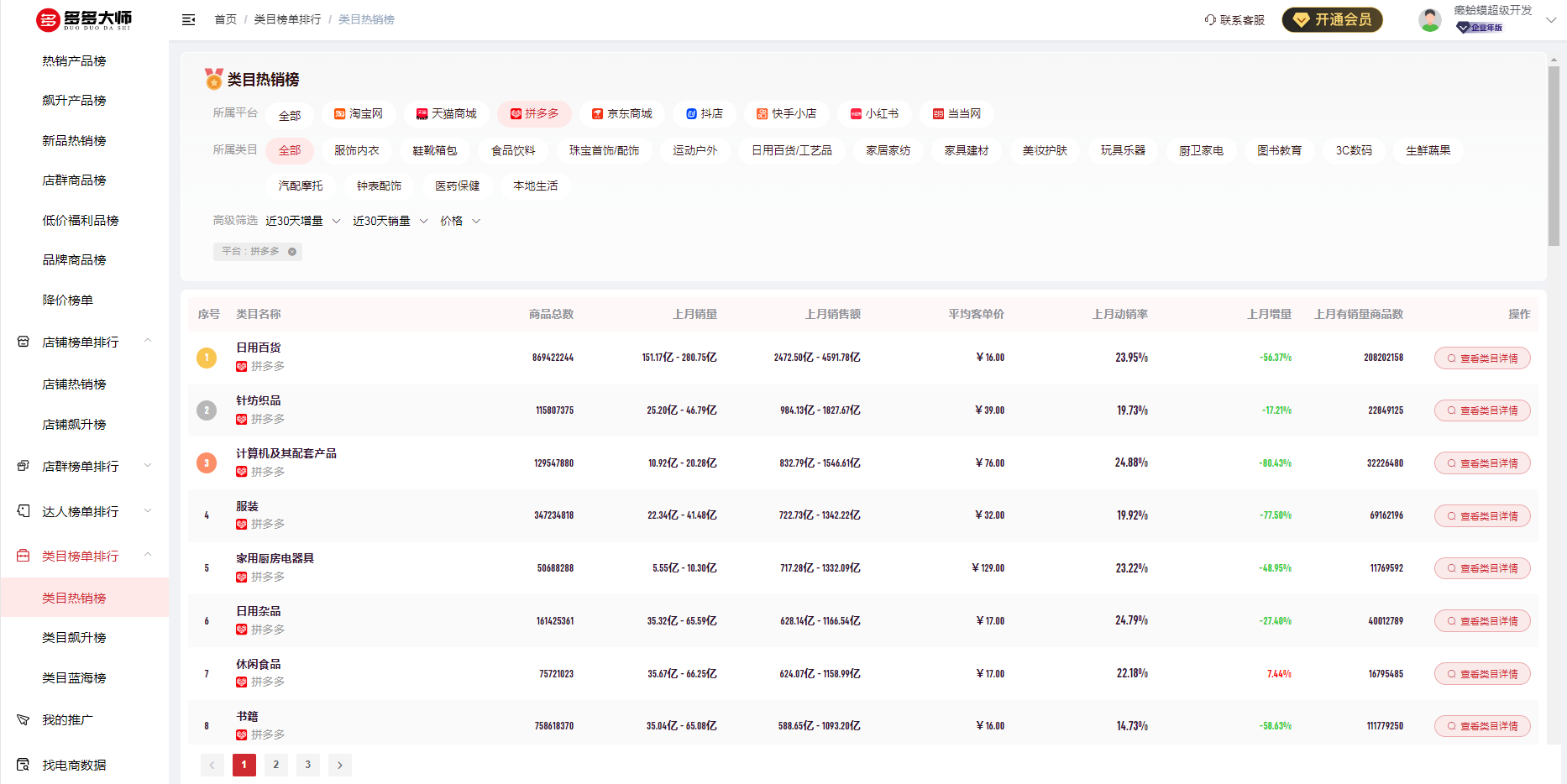Go to page 2

[x=275, y=765]
